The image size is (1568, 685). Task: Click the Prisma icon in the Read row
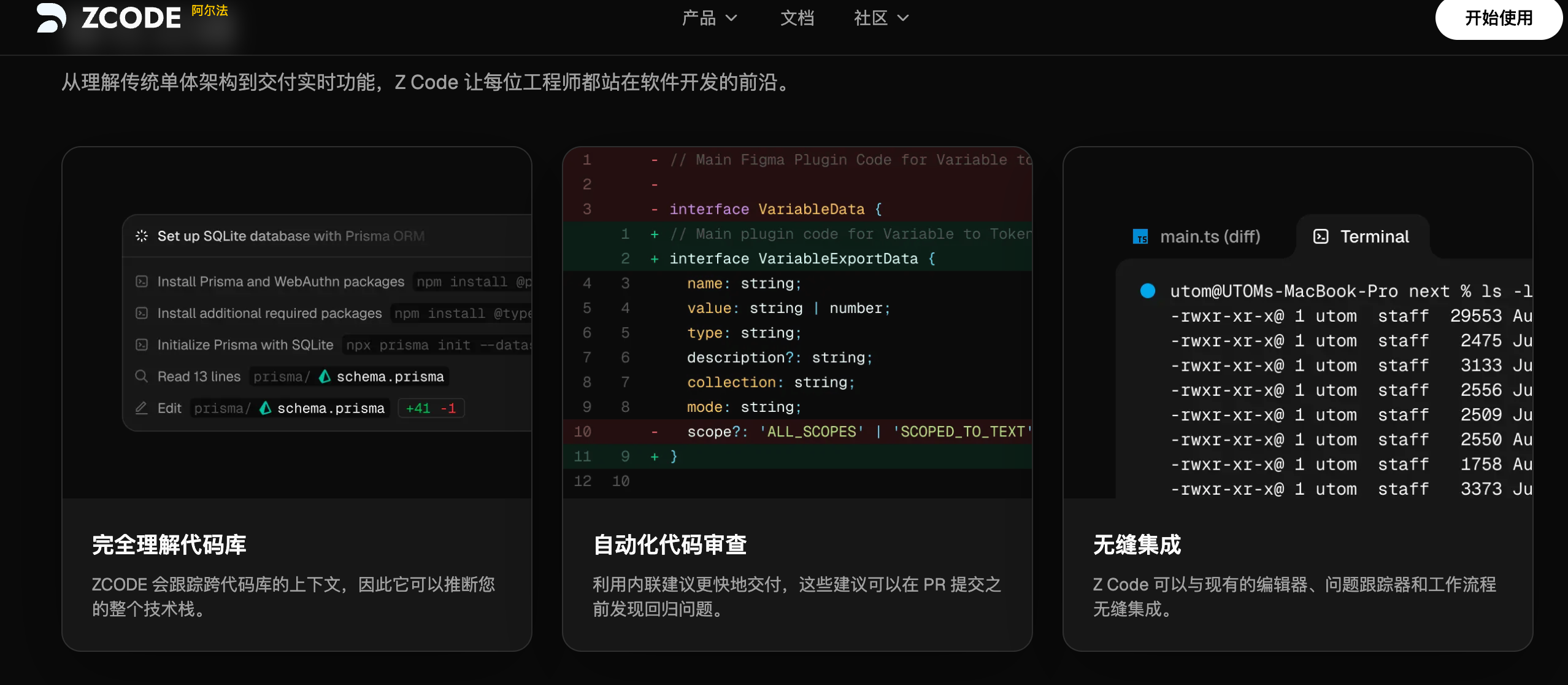tap(325, 376)
